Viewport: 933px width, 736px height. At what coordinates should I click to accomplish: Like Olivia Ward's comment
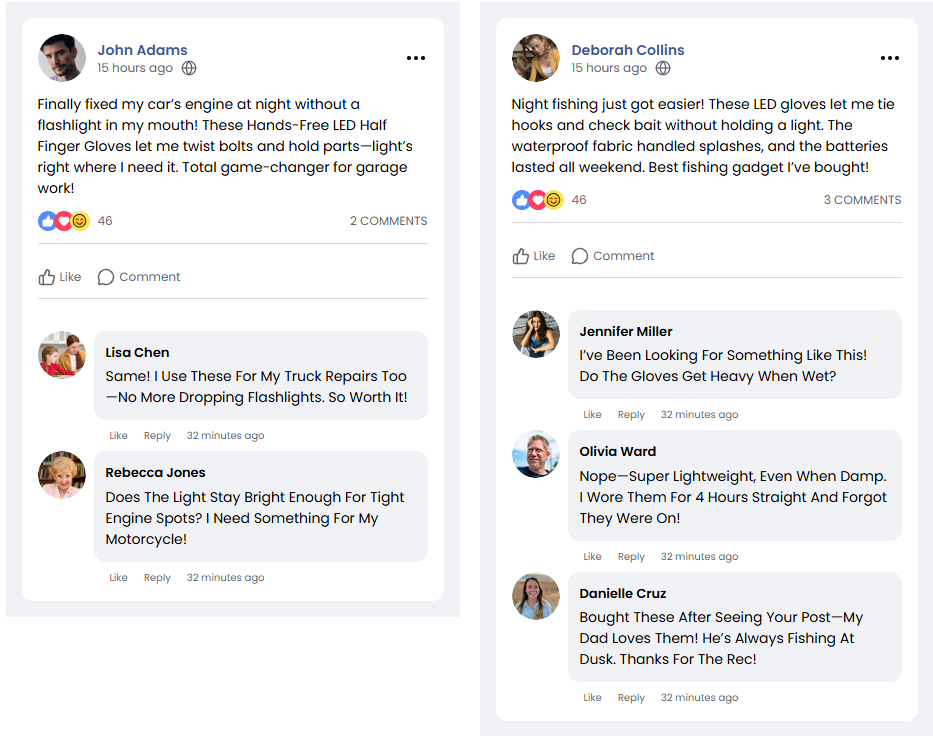(592, 557)
